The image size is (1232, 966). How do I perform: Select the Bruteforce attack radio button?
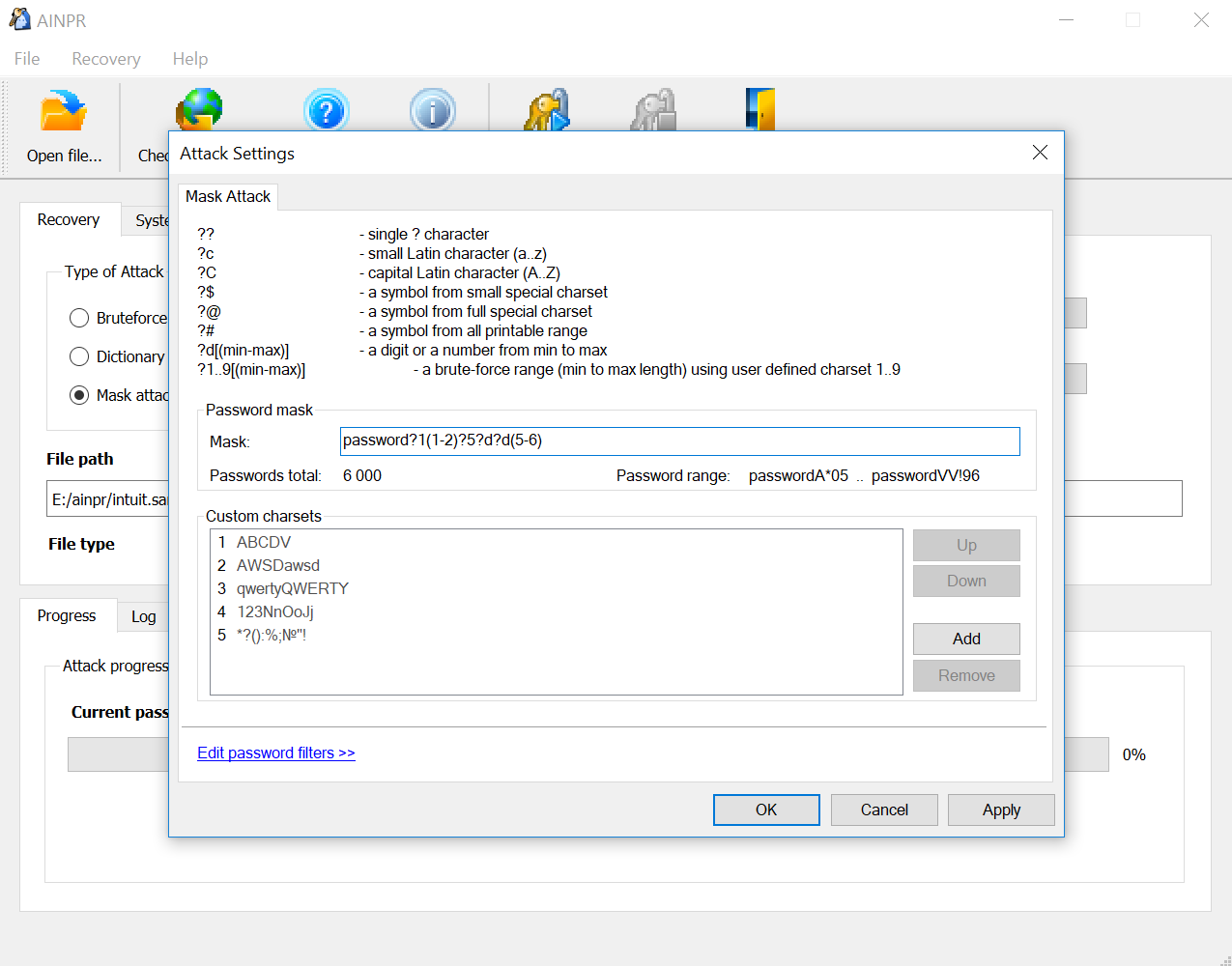pyautogui.click(x=78, y=318)
